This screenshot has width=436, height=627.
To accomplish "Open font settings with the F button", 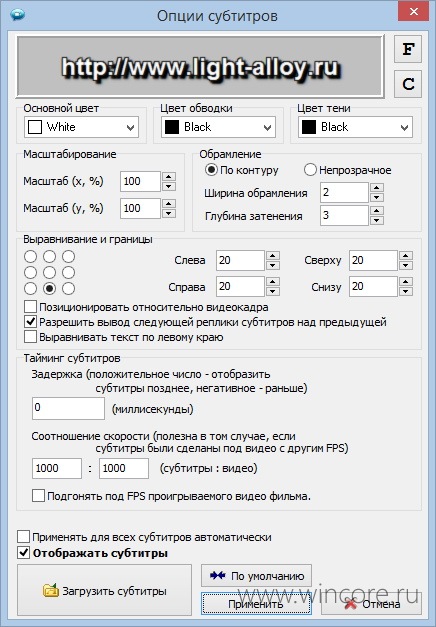I will [x=408, y=49].
